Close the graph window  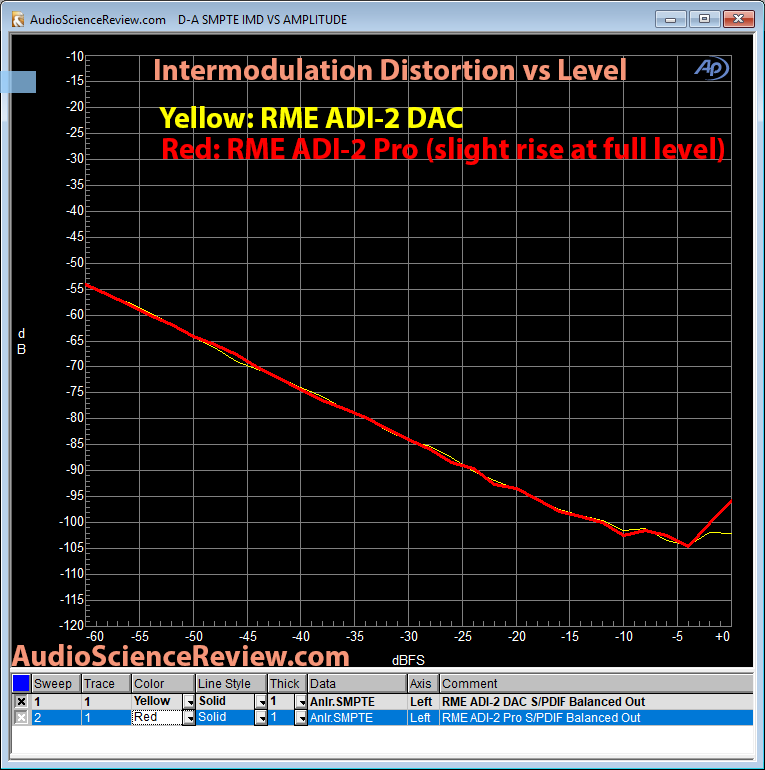click(x=738, y=19)
